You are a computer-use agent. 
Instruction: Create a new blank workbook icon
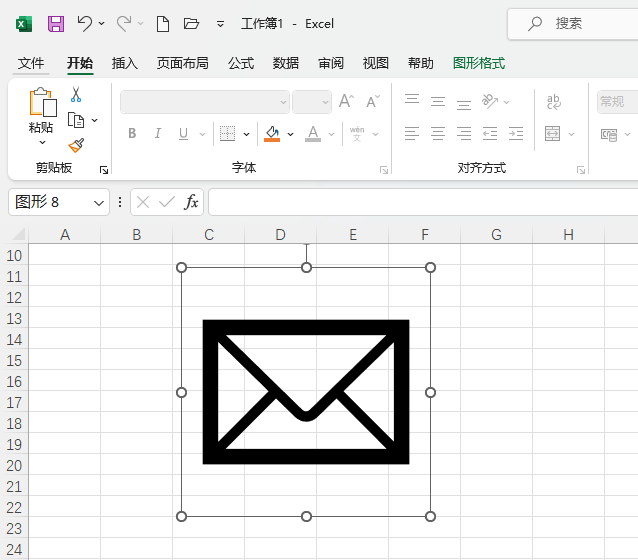pos(163,24)
